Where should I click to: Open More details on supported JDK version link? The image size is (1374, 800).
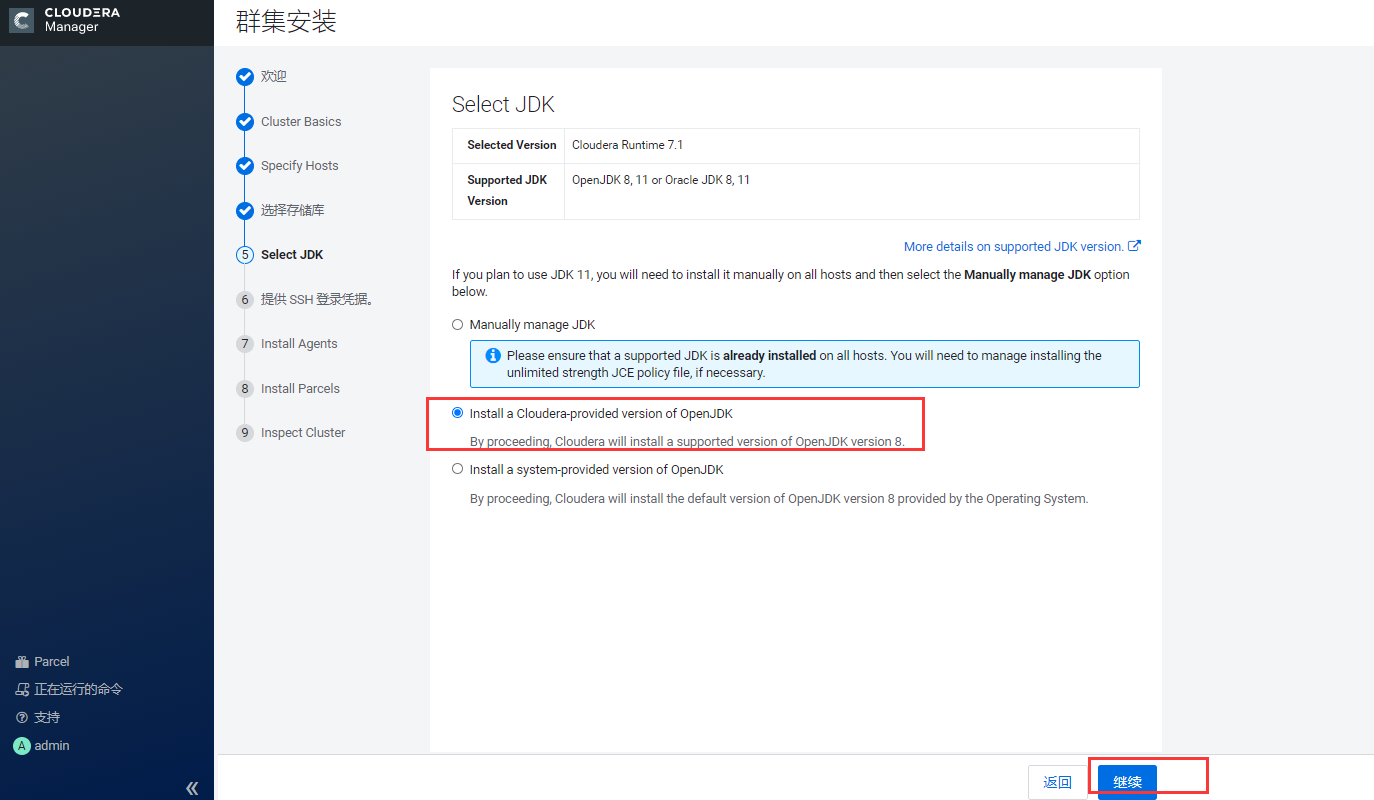[1014, 247]
